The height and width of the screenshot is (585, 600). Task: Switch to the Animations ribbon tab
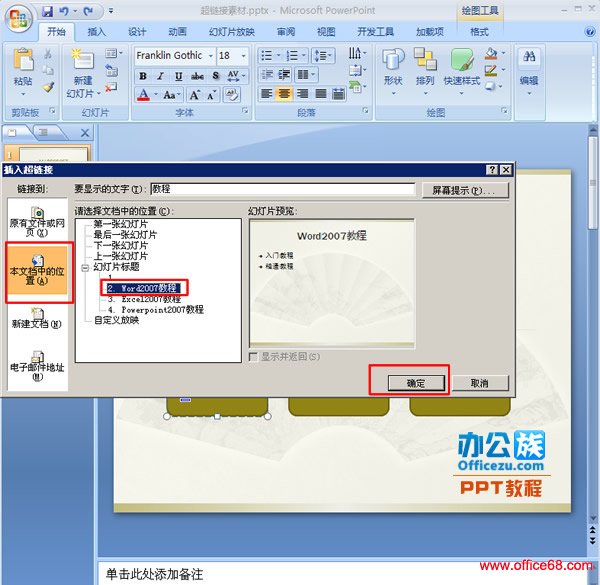[178, 32]
